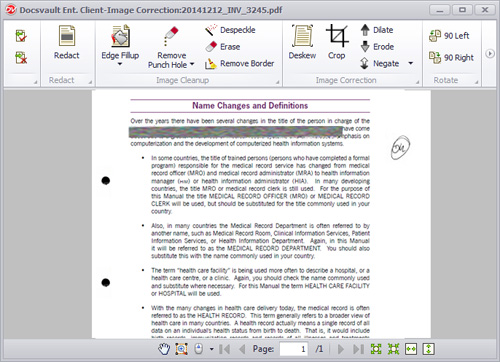Activate the hand pan tool
500x362 pixels.
[x=164, y=349]
